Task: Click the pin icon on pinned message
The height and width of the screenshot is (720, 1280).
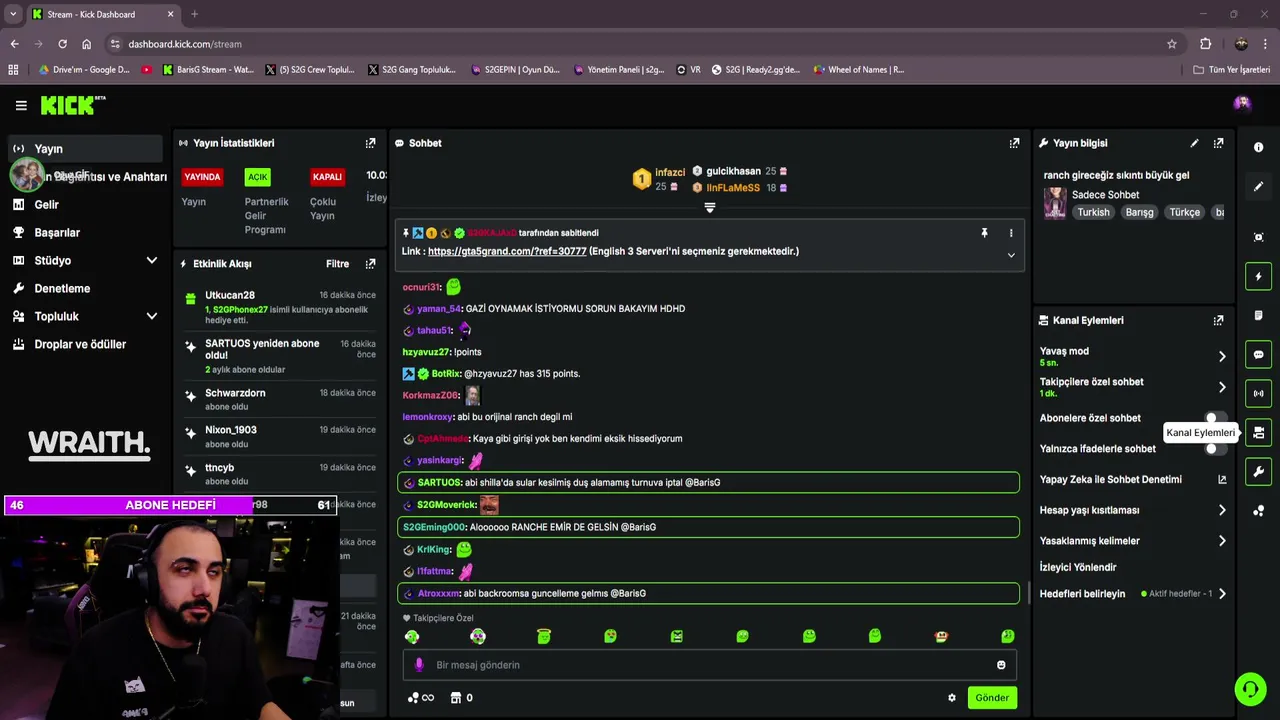Action: click(984, 233)
